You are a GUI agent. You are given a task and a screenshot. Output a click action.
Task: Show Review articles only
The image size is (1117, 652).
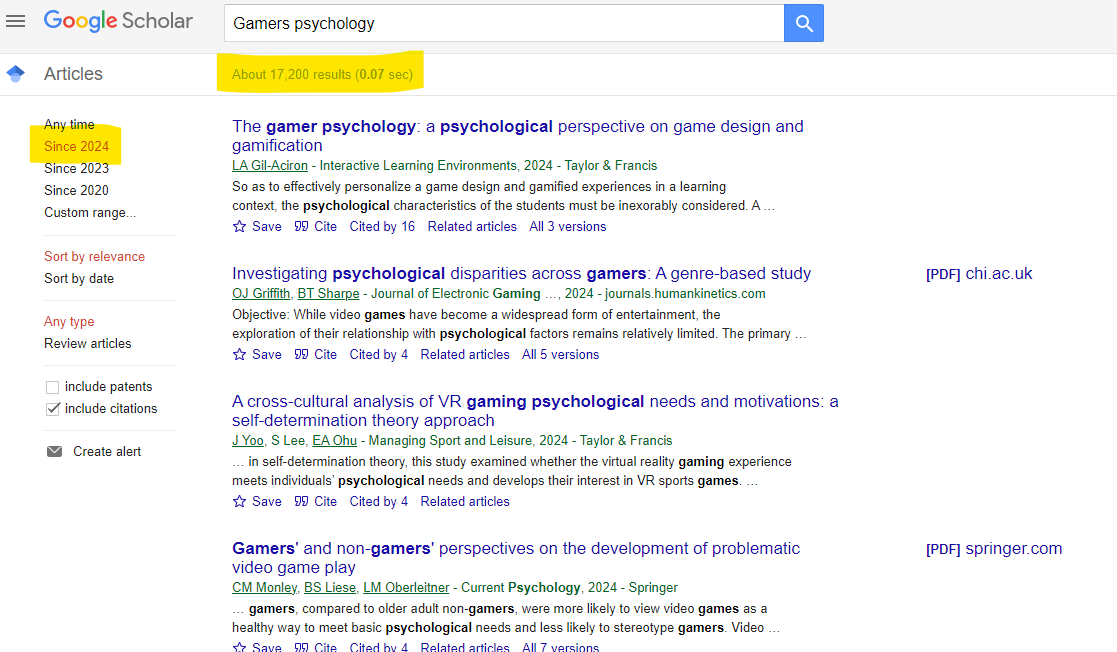pos(88,344)
